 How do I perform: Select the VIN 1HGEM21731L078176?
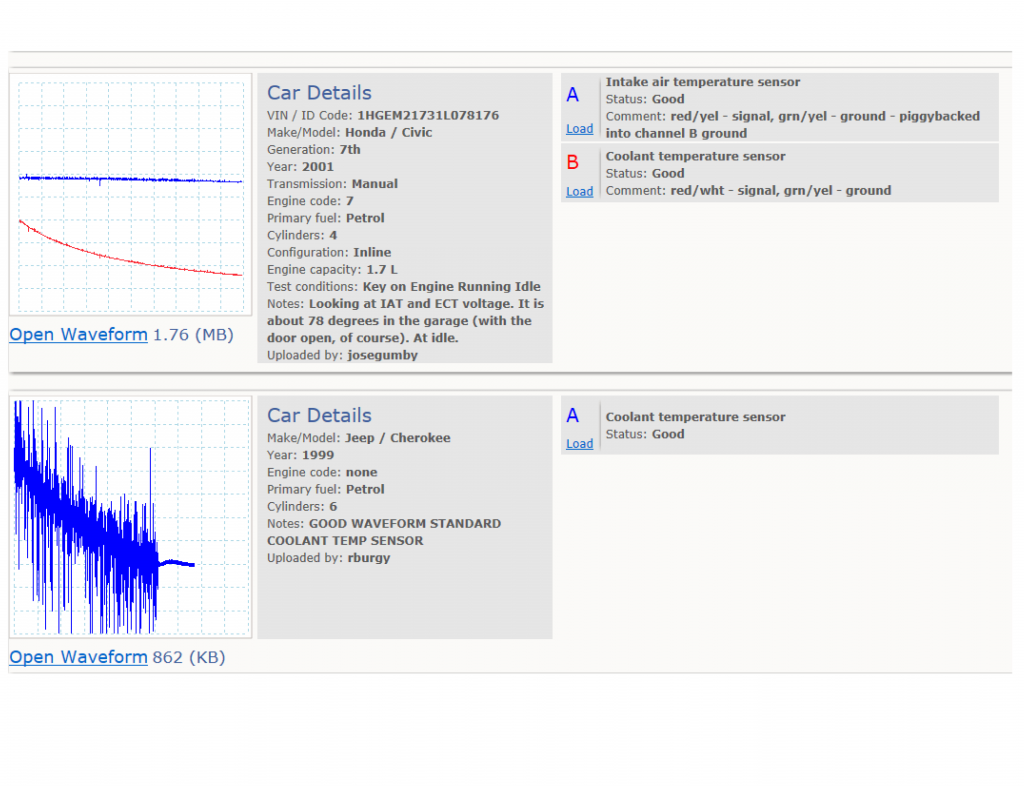click(x=428, y=116)
